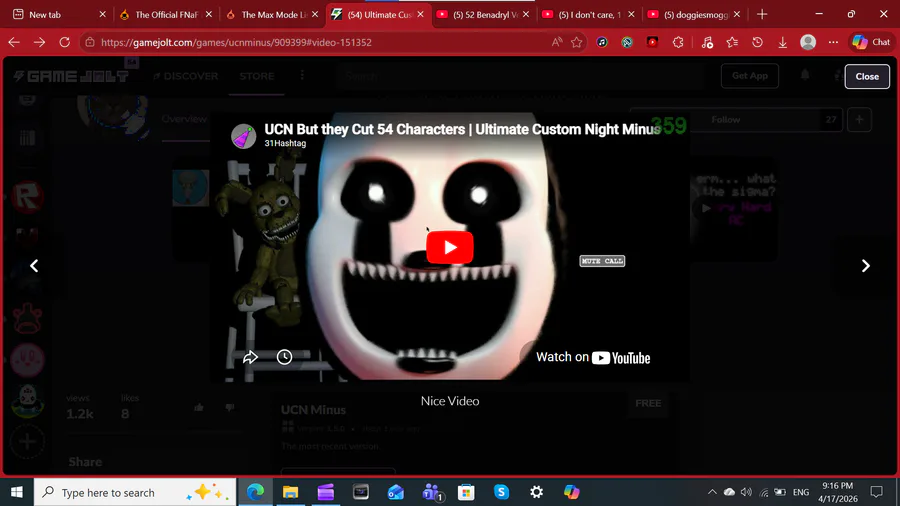
Task: Click the 31Hashtag channel name
Action: click(x=285, y=143)
